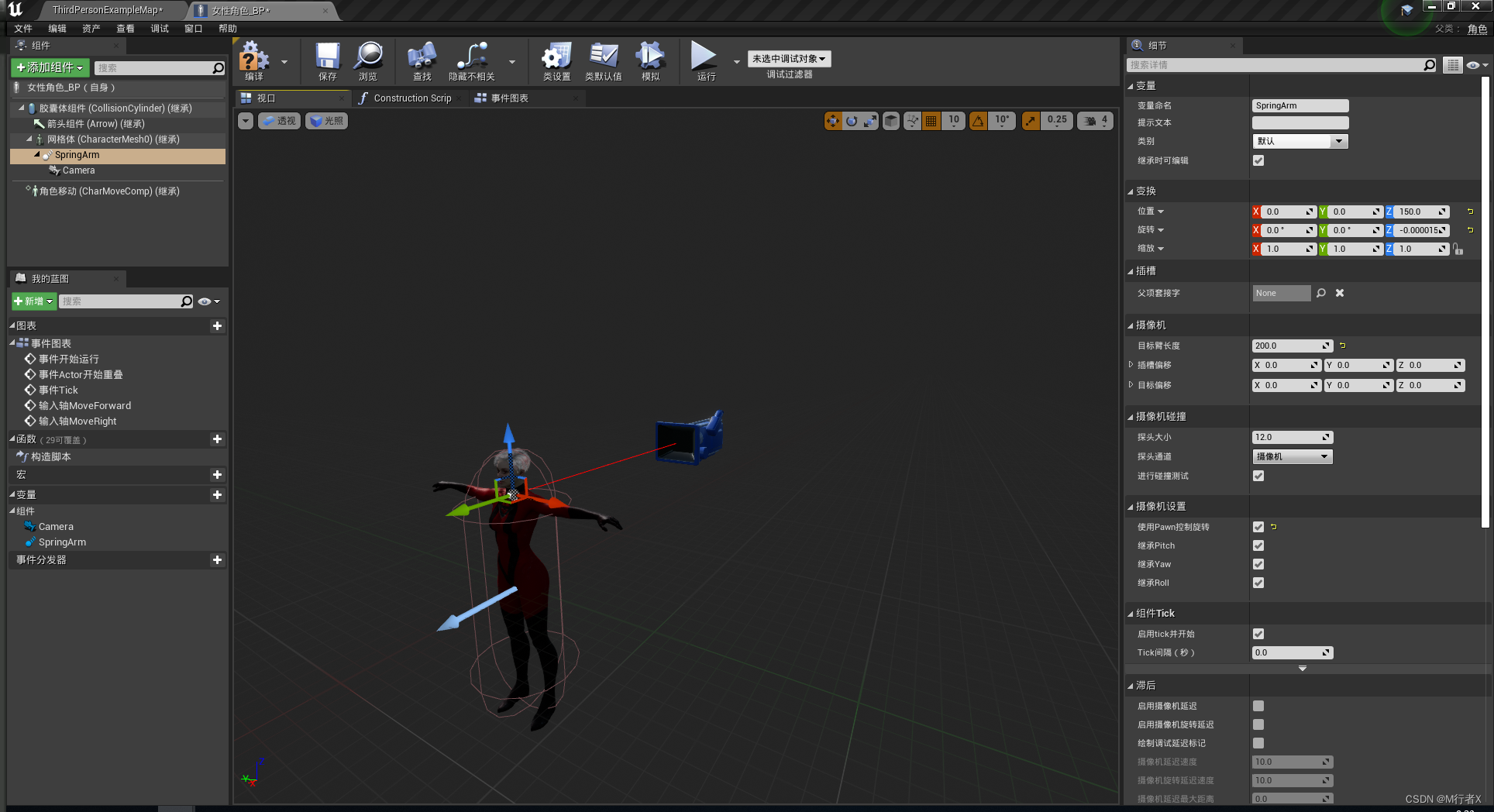Screen dimensions: 1494x812
Task: Open camera speed setting showing 4
Action: tap(1096, 121)
